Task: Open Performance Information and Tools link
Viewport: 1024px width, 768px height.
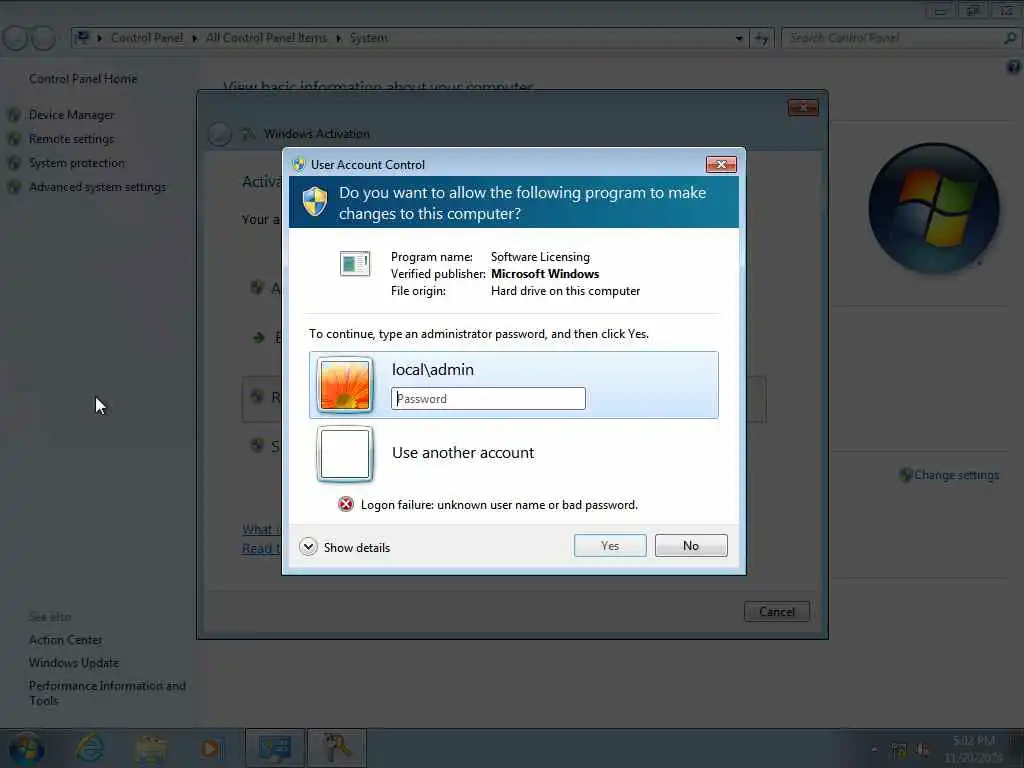Action: point(107,693)
